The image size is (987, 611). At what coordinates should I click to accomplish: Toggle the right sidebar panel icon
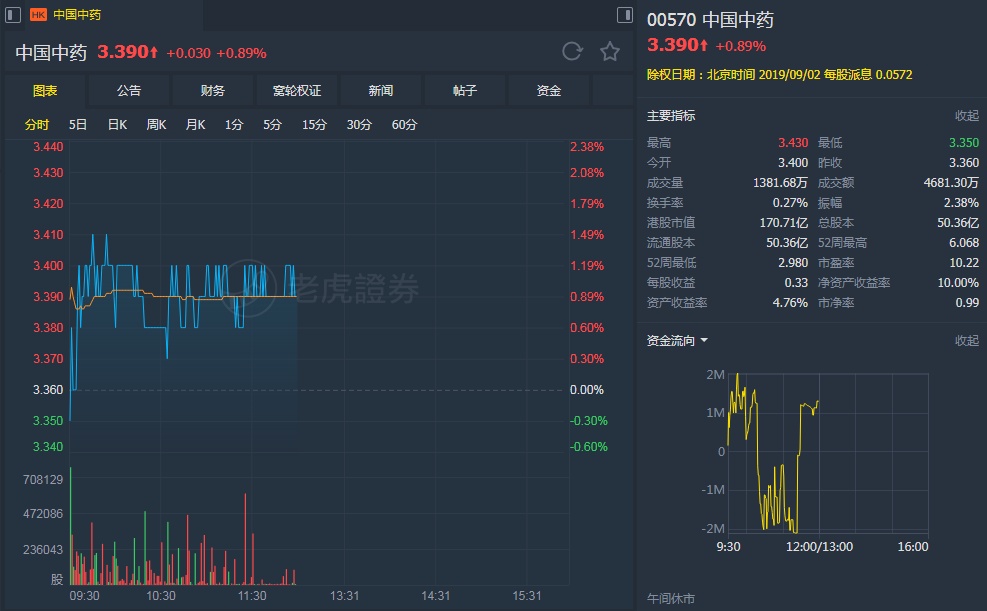(624, 15)
